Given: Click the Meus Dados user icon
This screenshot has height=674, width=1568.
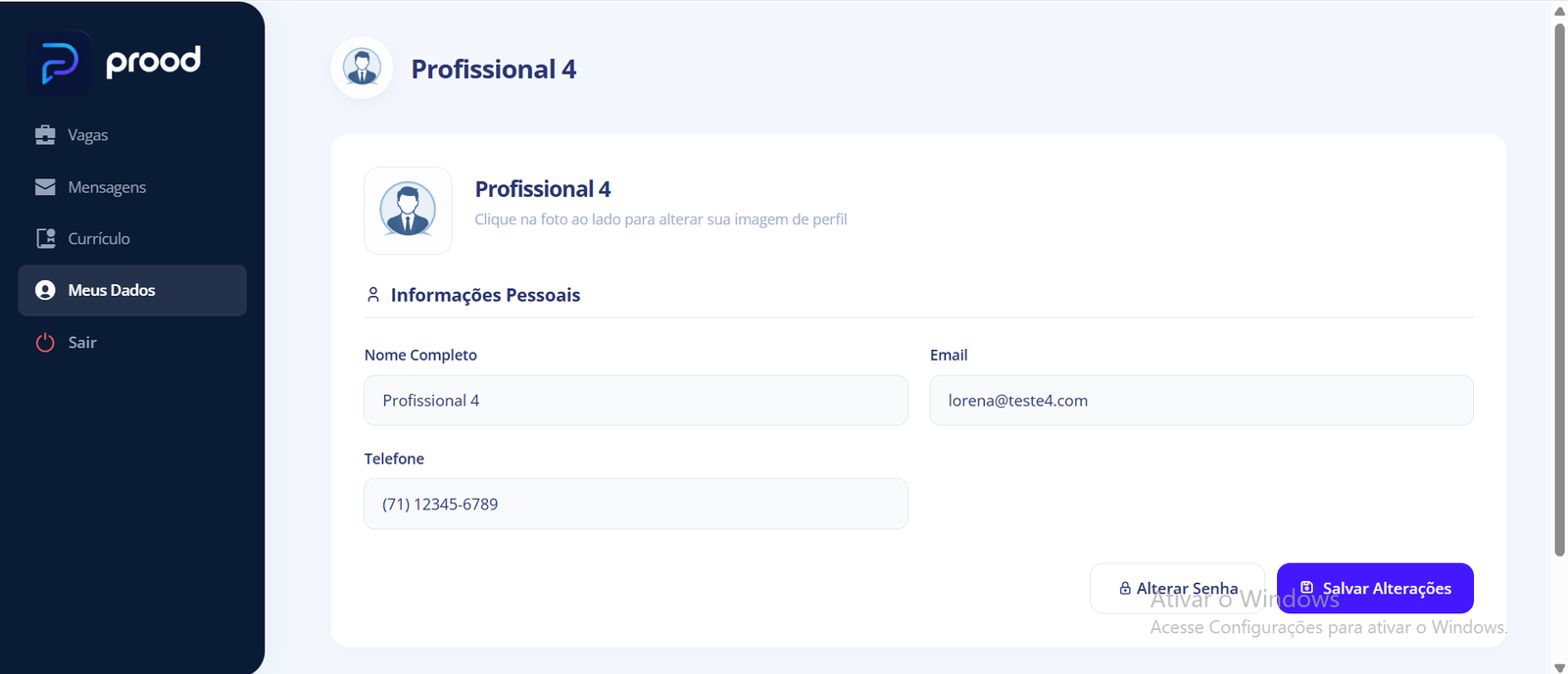Looking at the screenshot, I should click(x=45, y=290).
